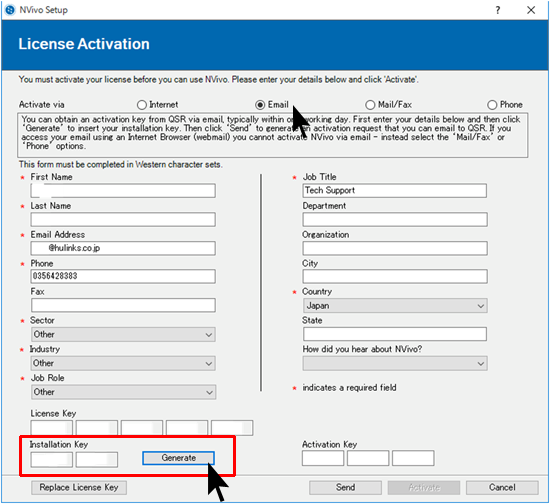550x504 pixels.
Task: Click the first Activation Key box
Action: coord(323,458)
